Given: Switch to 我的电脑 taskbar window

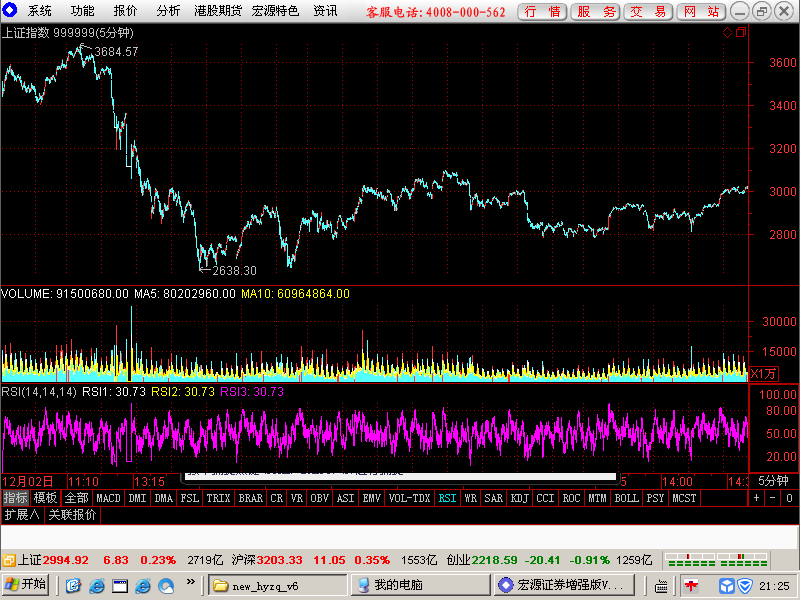Looking at the screenshot, I should click(420, 585).
